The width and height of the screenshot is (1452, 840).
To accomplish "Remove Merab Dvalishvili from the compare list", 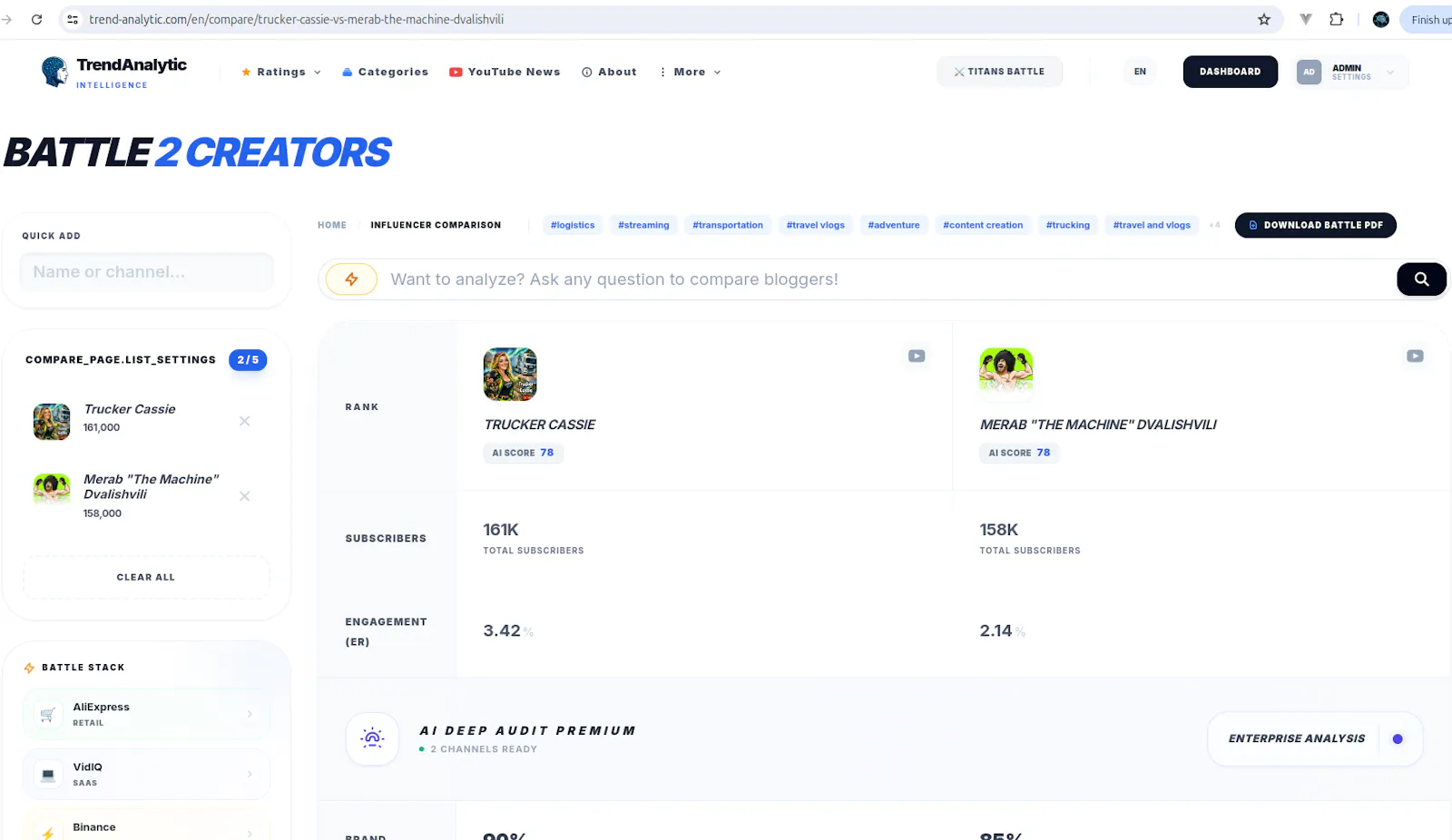I will coord(244,496).
